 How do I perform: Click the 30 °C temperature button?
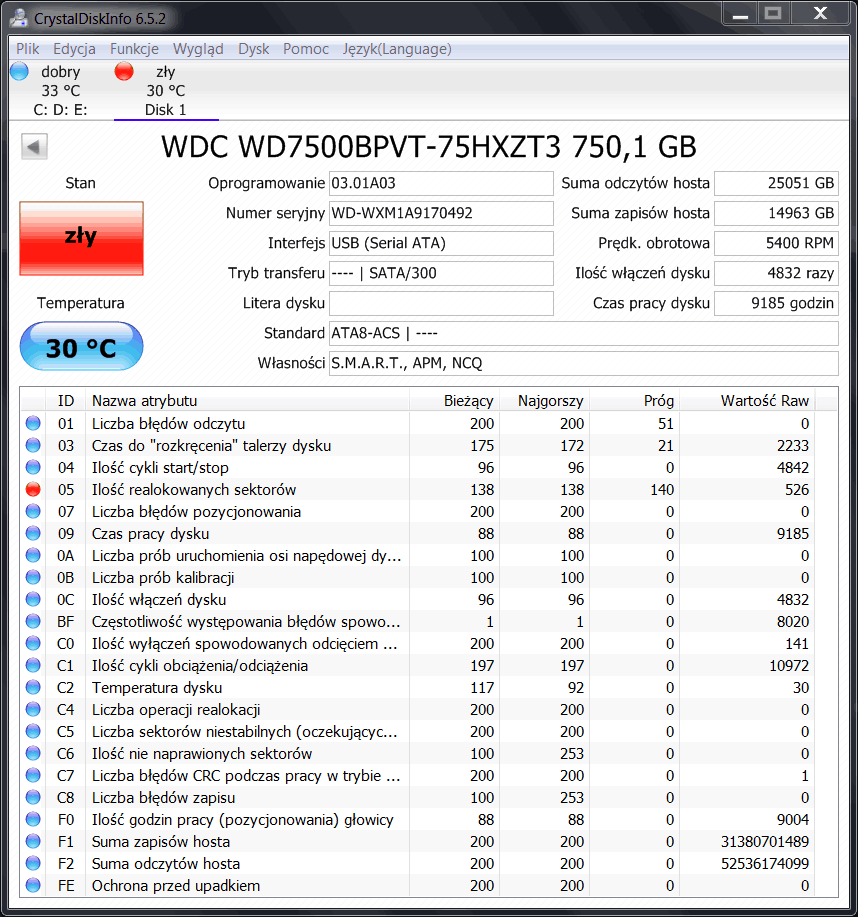click(81, 346)
